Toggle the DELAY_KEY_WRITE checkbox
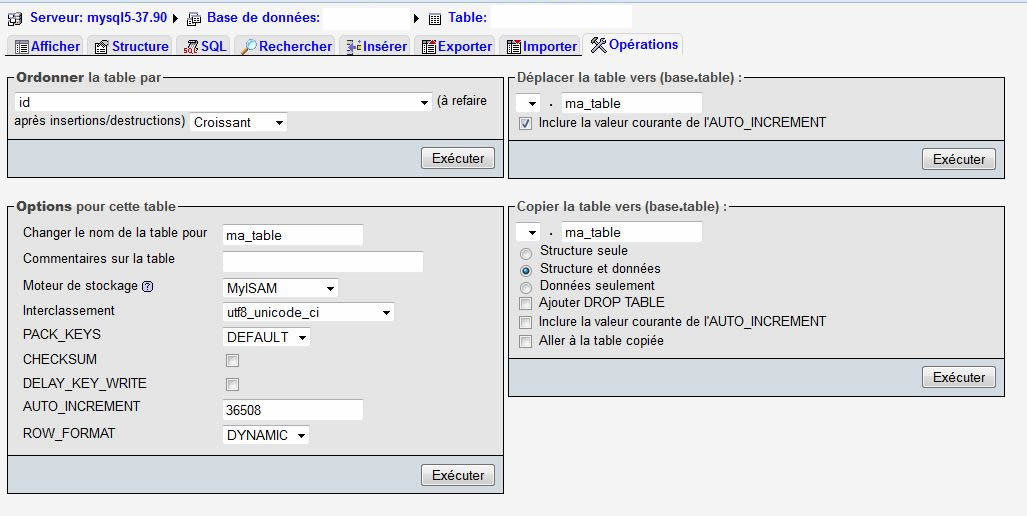Screen dimensions: 1027x516 (232, 384)
